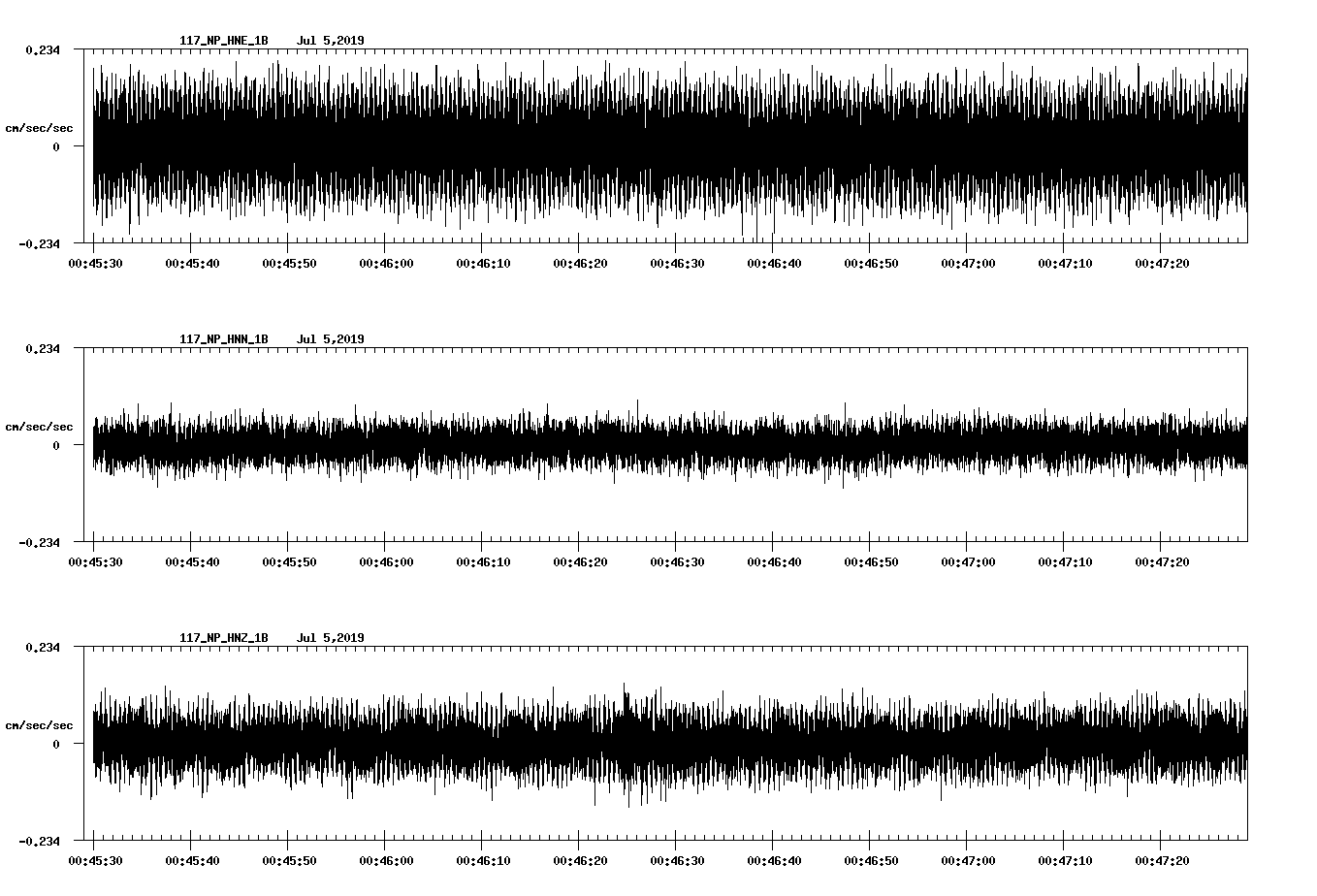
Task: Click 00:46:10 time label under HNE plot
Action: tap(483, 263)
